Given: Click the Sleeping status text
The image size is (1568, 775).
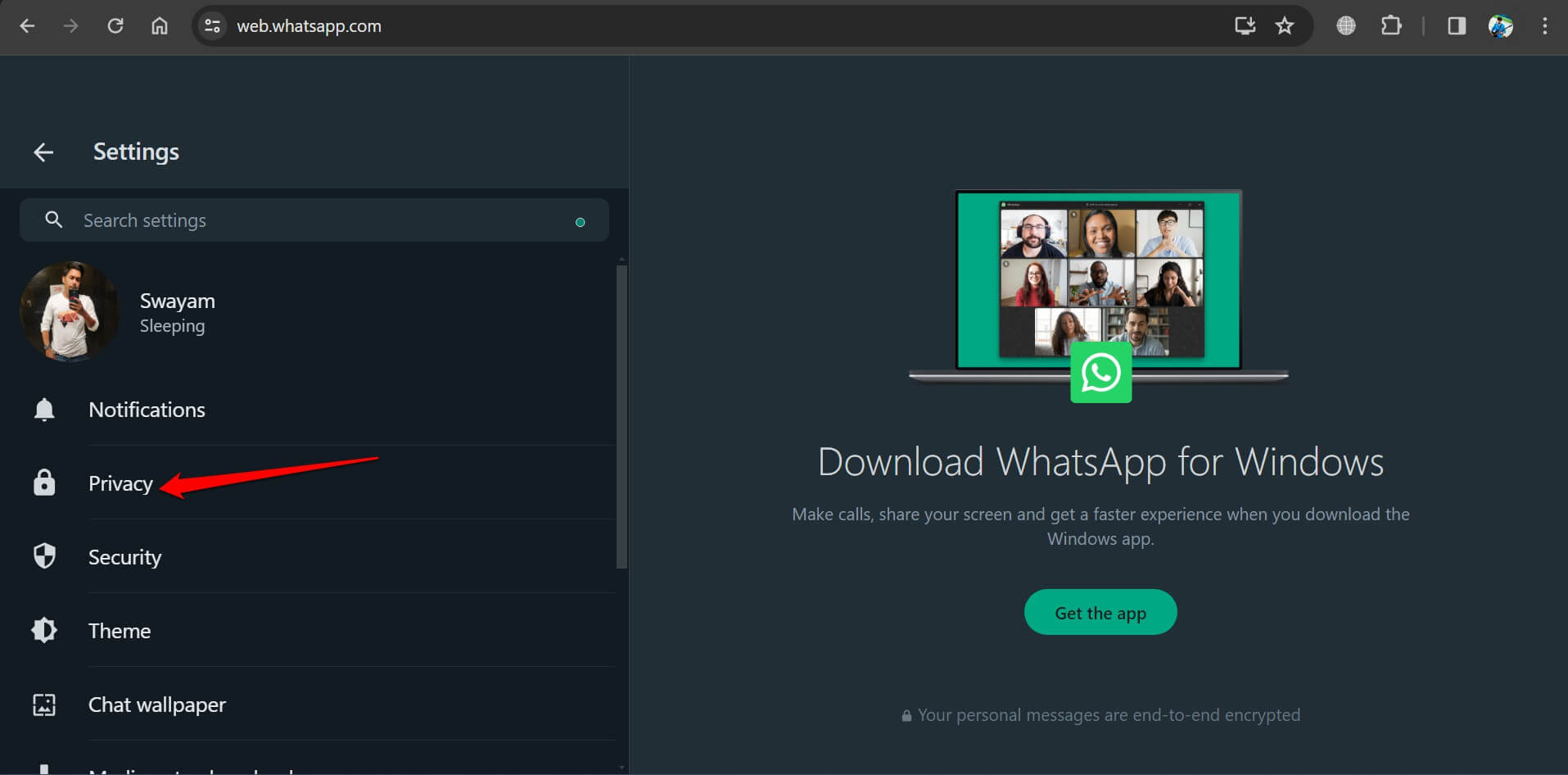Looking at the screenshot, I should (x=173, y=326).
